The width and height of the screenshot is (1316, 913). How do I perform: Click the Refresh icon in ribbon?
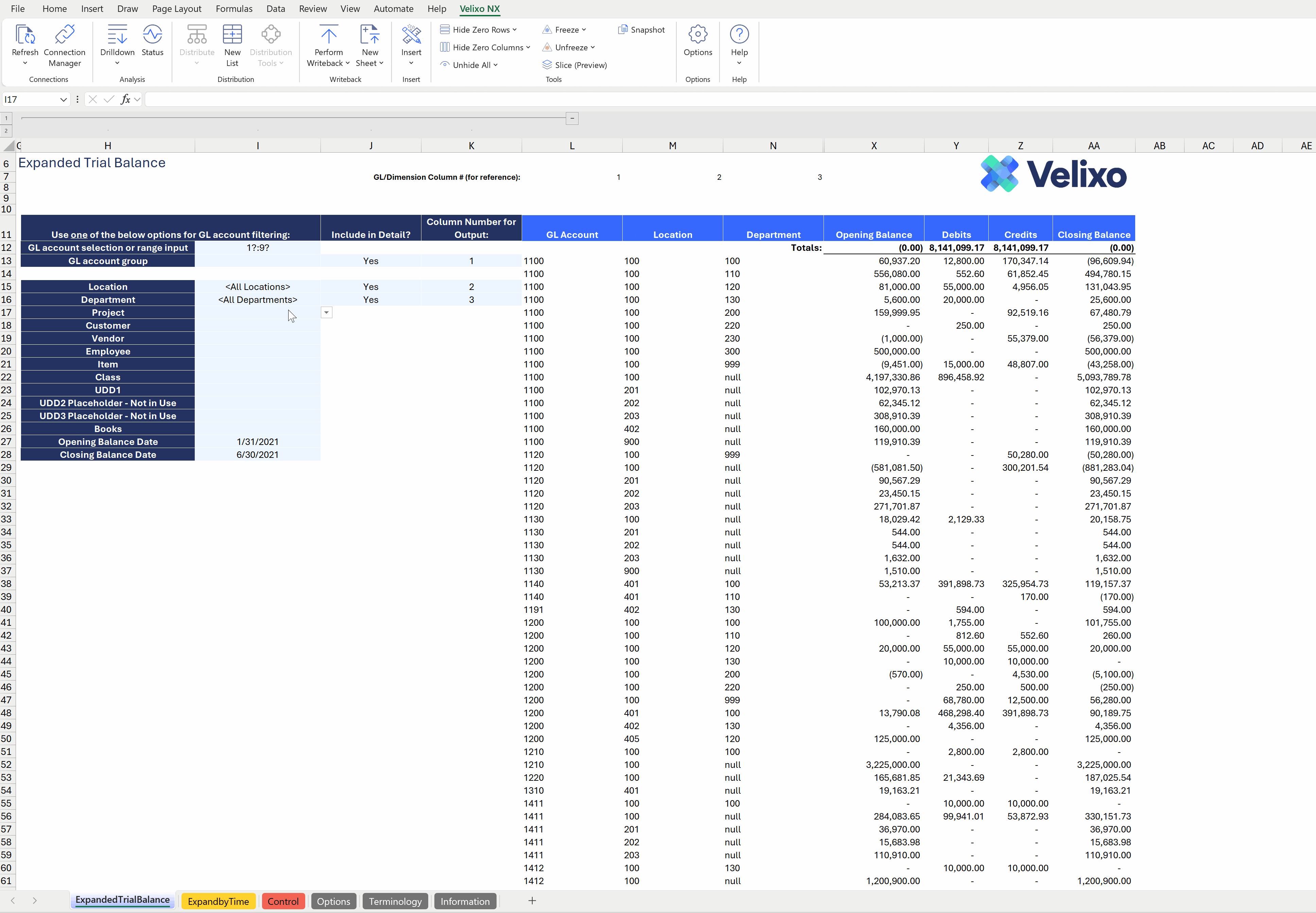coord(25,35)
